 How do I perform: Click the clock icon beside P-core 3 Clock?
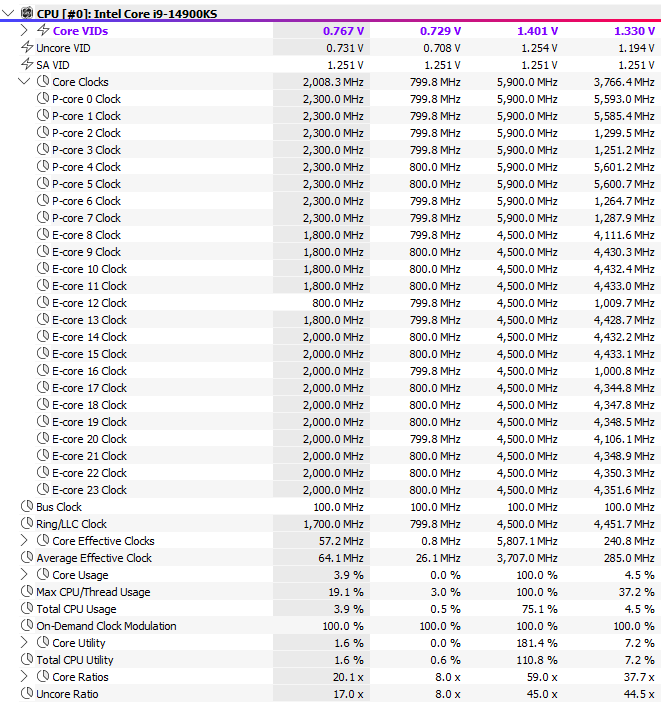(43, 149)
